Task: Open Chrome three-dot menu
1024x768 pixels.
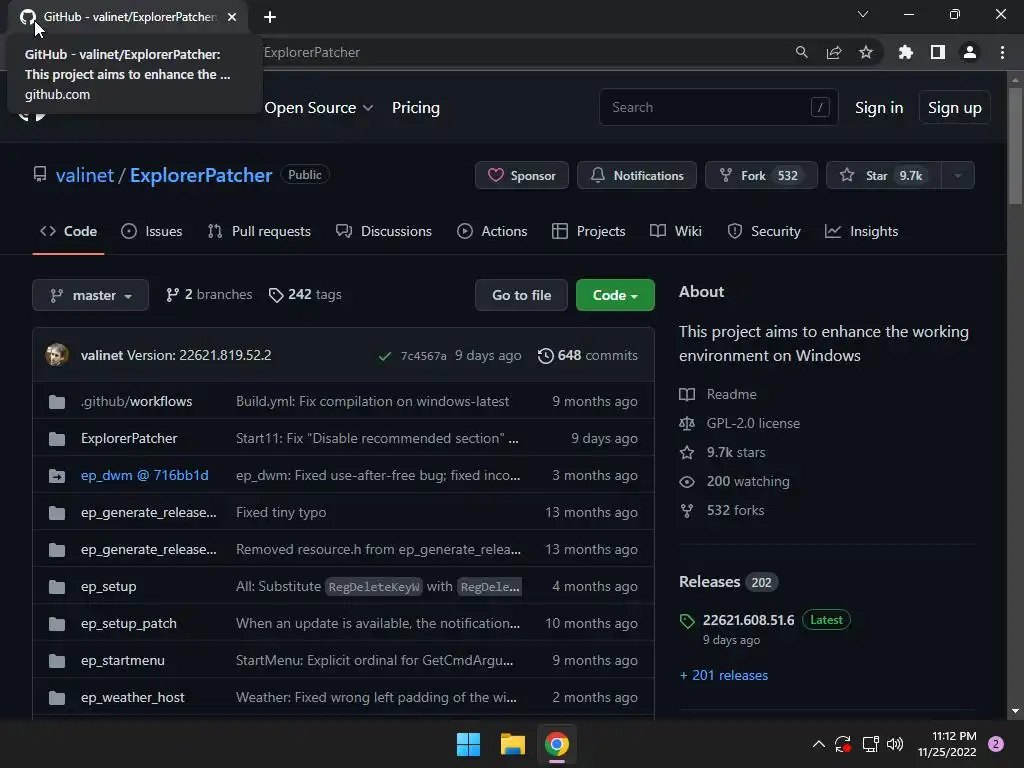Action: (x=1002, y=52)
